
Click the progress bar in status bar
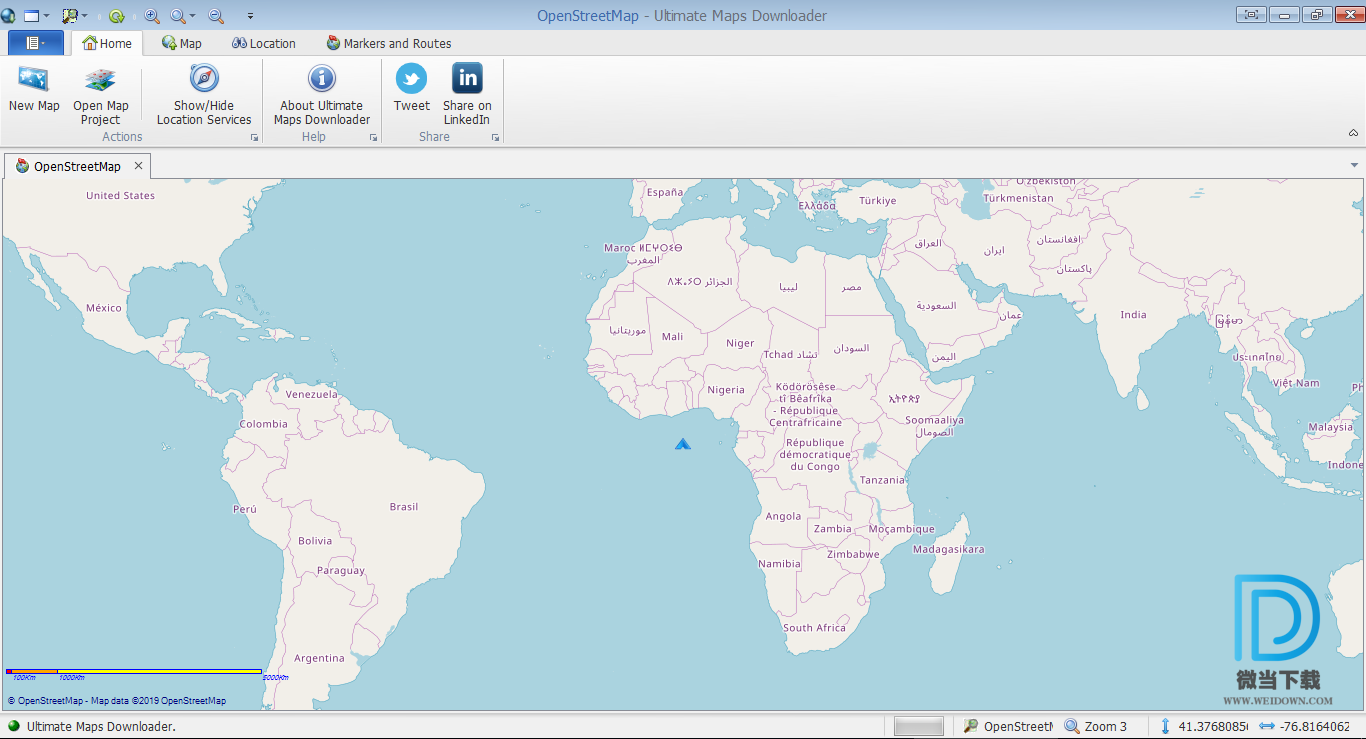tap(919, 727)
